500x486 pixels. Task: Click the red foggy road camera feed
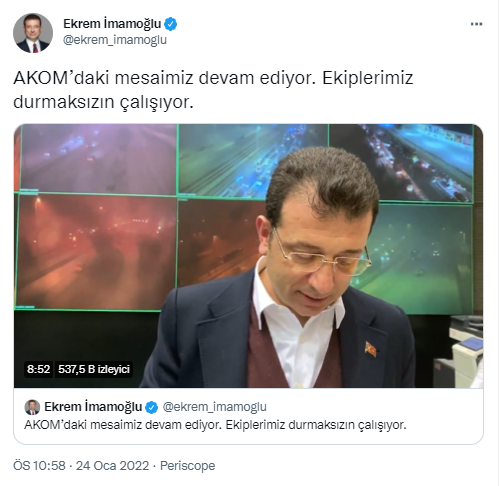pyautogui.click(x=97, y=252)
